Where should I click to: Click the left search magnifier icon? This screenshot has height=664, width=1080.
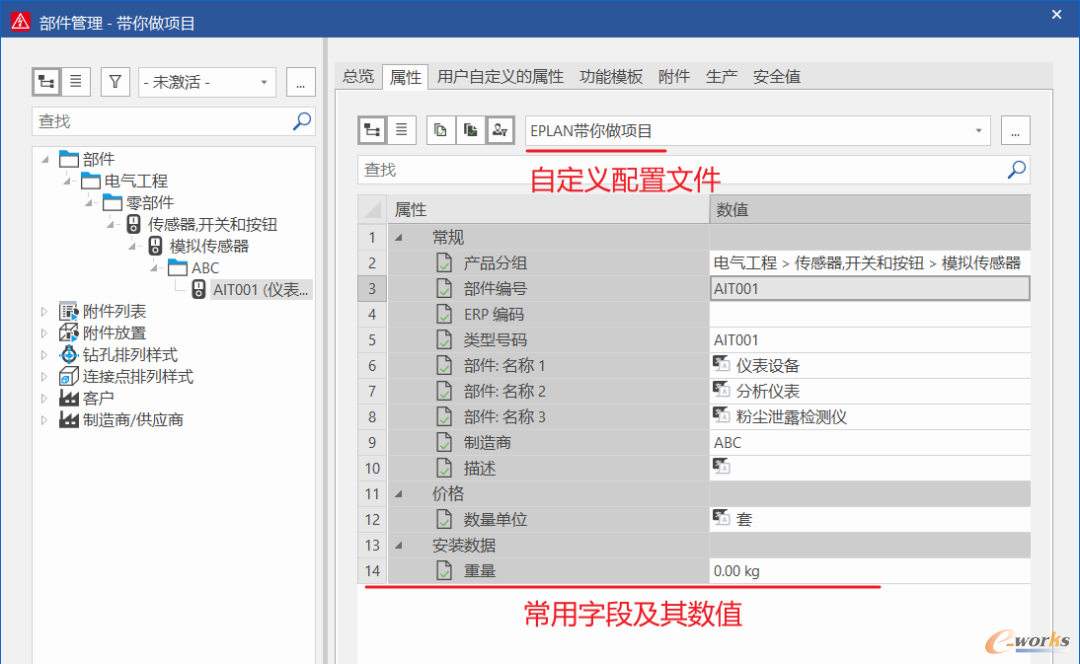tap(302, 121)
